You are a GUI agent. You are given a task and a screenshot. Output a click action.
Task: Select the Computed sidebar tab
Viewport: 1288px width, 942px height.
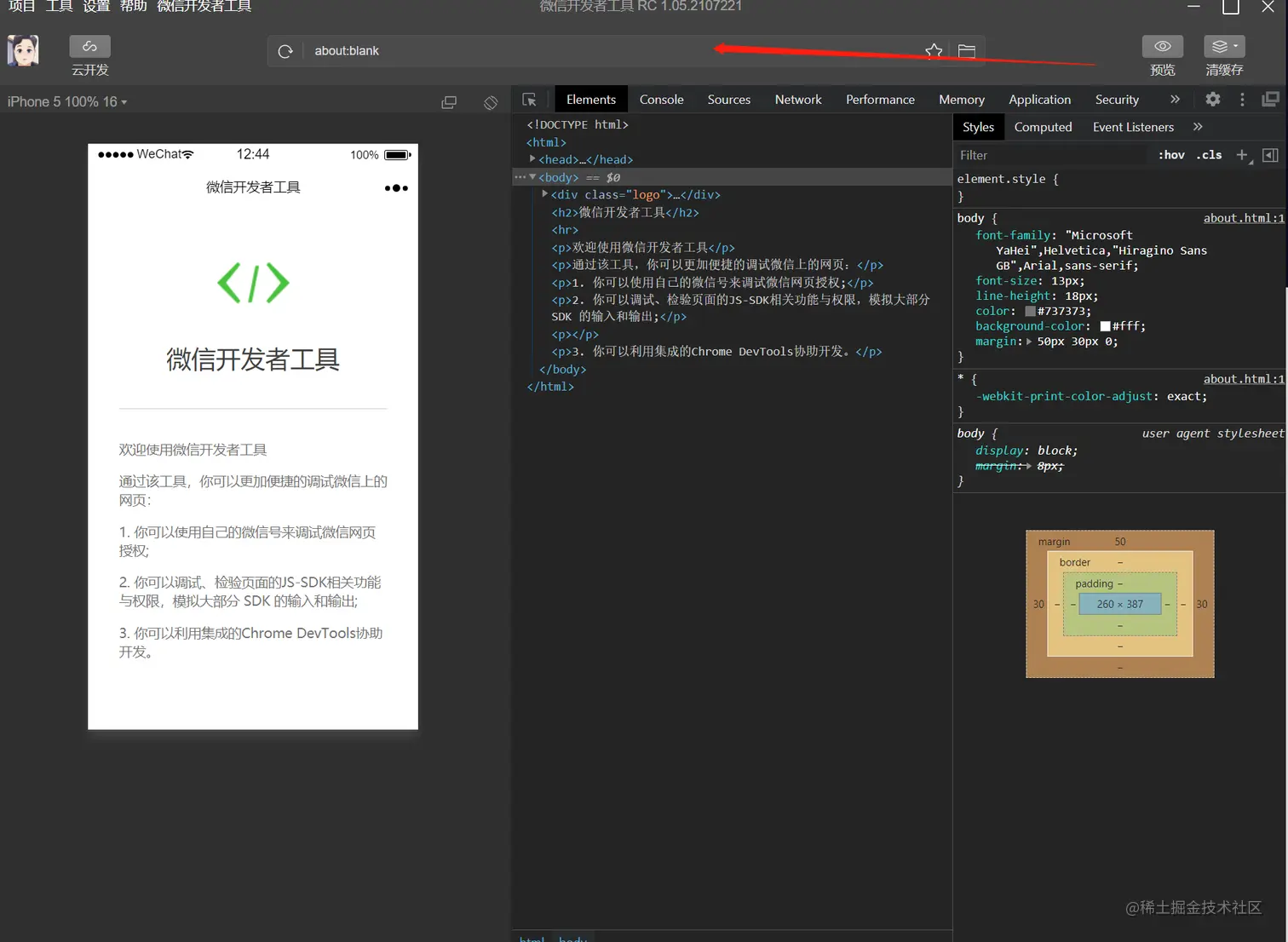pyautogui.click(x=1043, y=127)
